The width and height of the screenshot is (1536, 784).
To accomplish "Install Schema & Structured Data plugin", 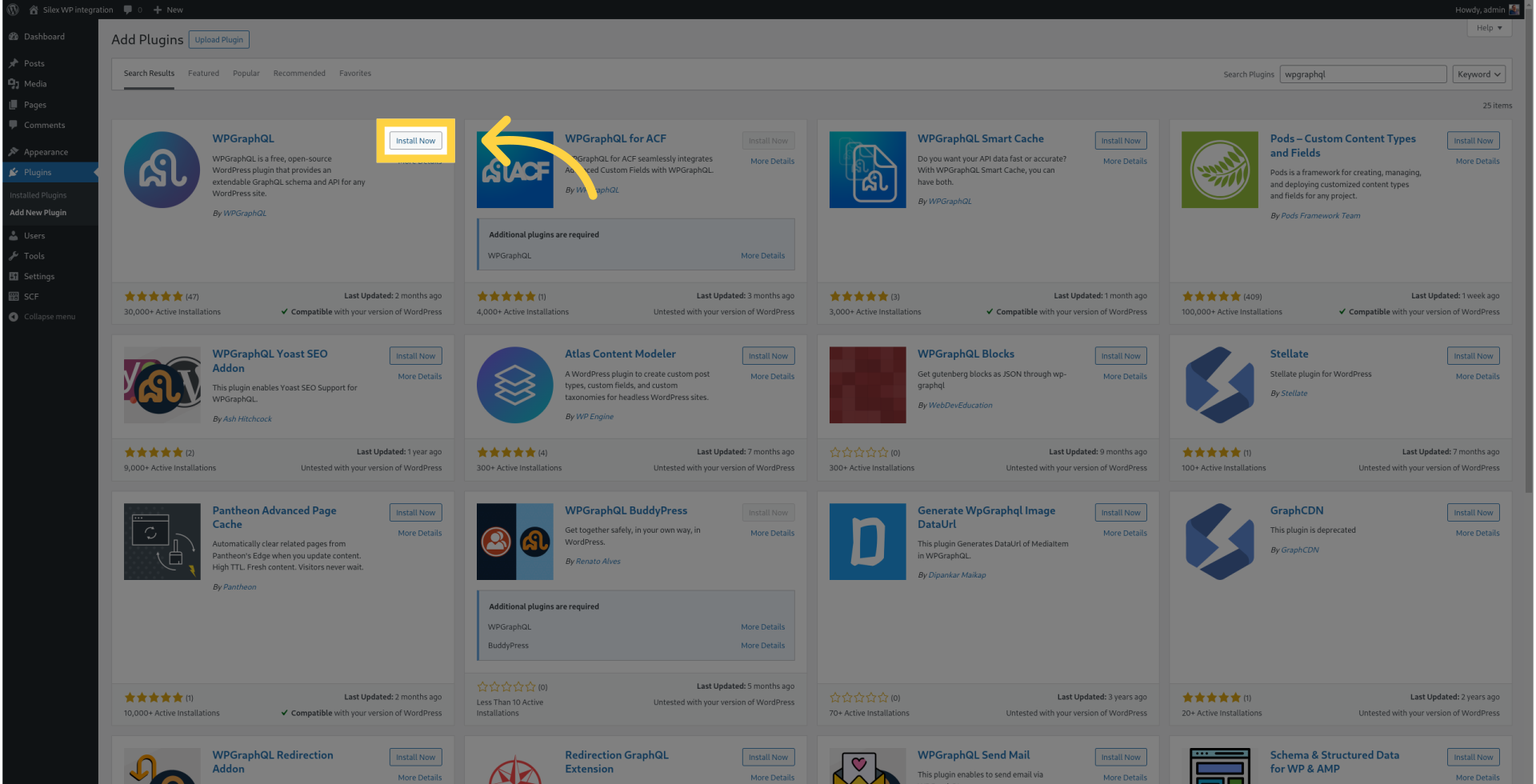I will (x=1473, y=758).
